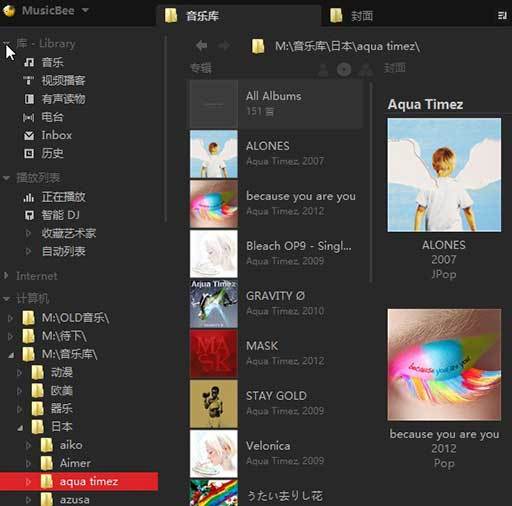Collapse the 计算机 section
The width and height of the screenshot is (512, 506).
coord(6,298)
